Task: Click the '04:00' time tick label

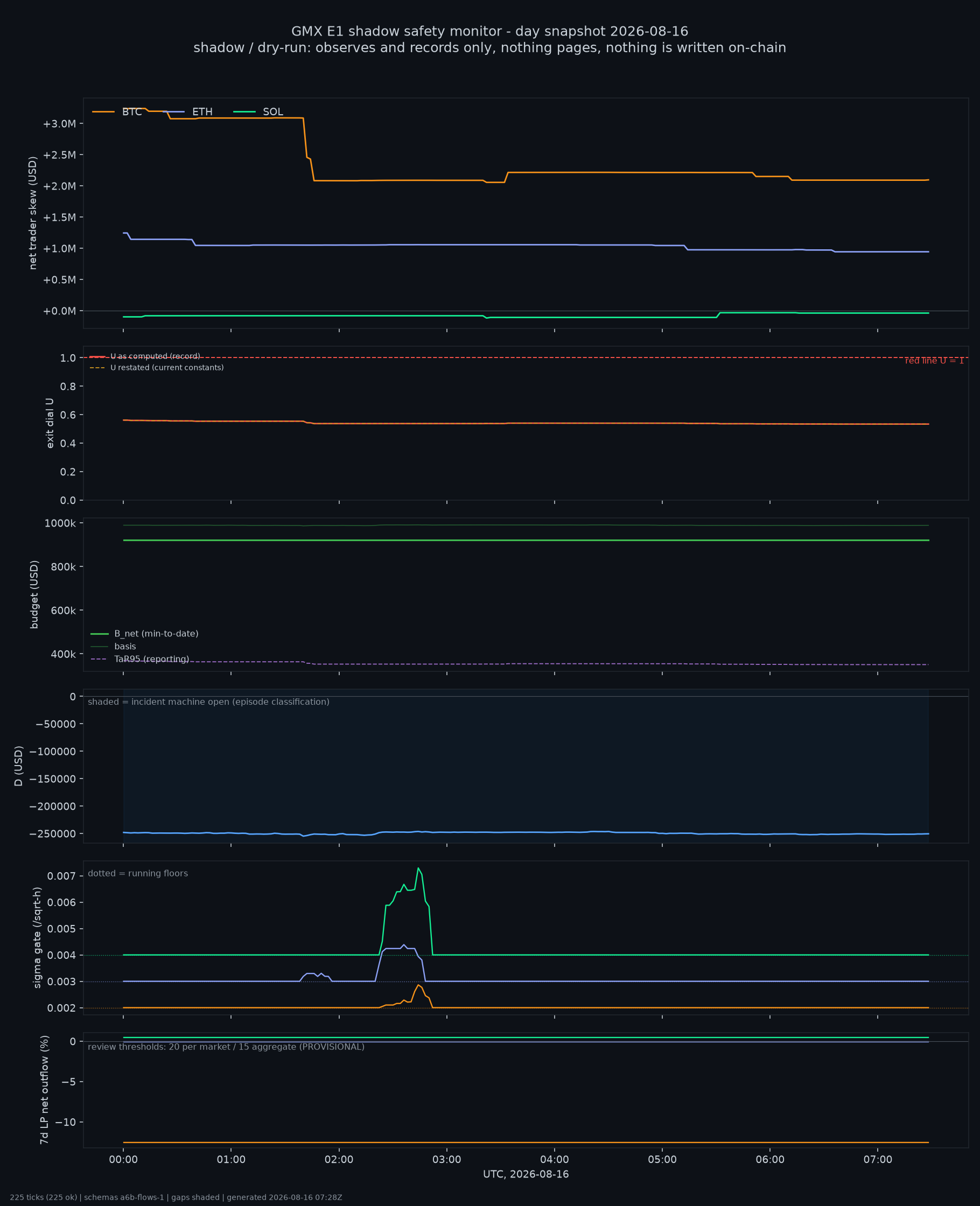Action: coord(555,1160)
